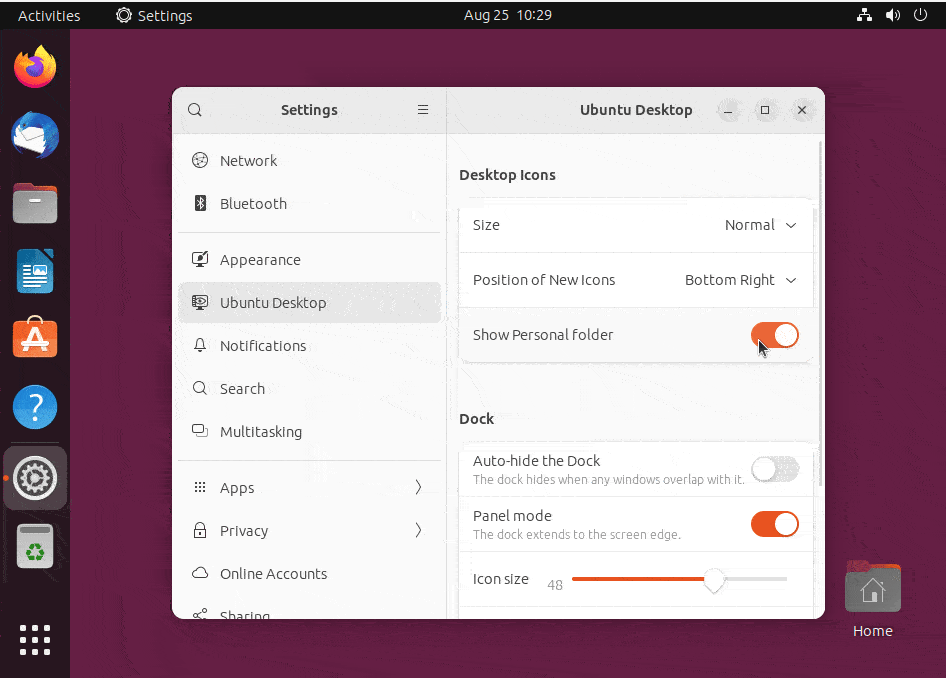The width and height of the screenshot is (946, 678).
Task: Open the Size dropdown showing Normal
Action: pos(761,225)
